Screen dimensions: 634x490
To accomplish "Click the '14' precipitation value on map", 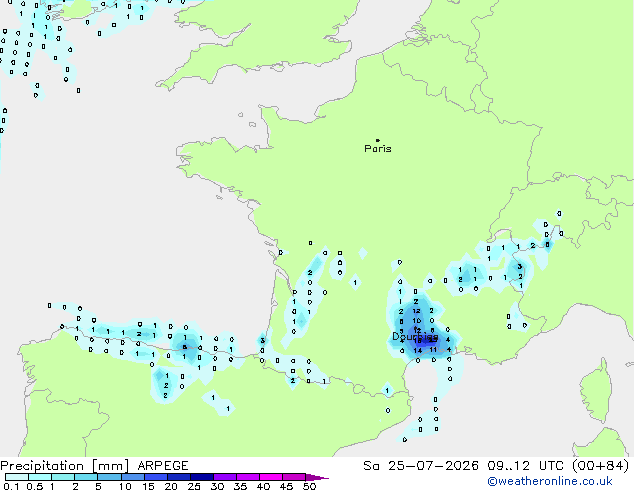I will [x=418, y=351].
